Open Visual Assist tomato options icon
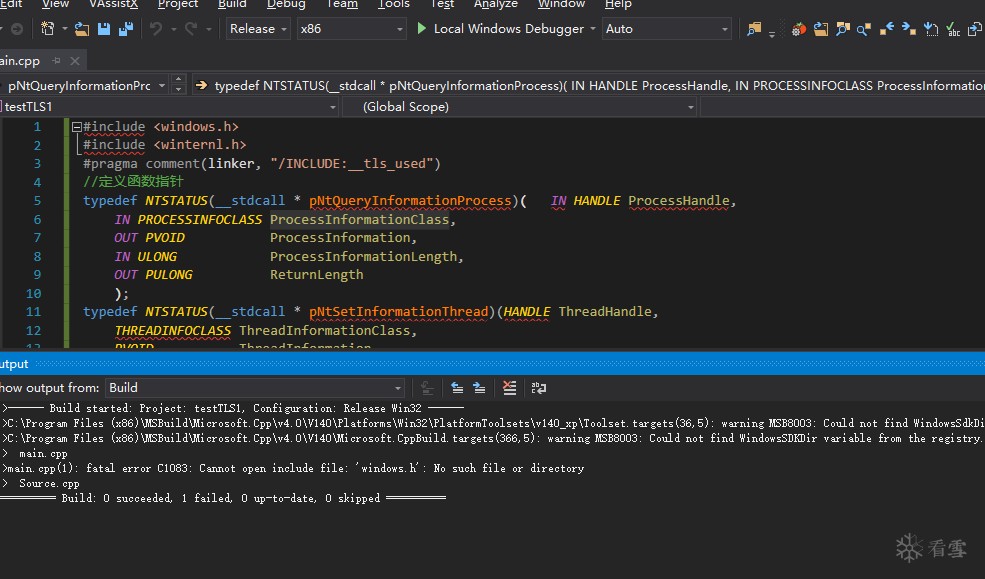Viewport: 985px width, 579px height. [x=798, y=29]
